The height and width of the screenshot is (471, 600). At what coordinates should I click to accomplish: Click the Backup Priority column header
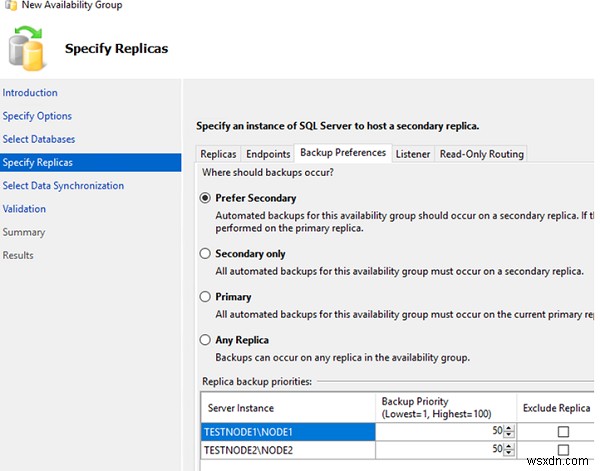446,407
